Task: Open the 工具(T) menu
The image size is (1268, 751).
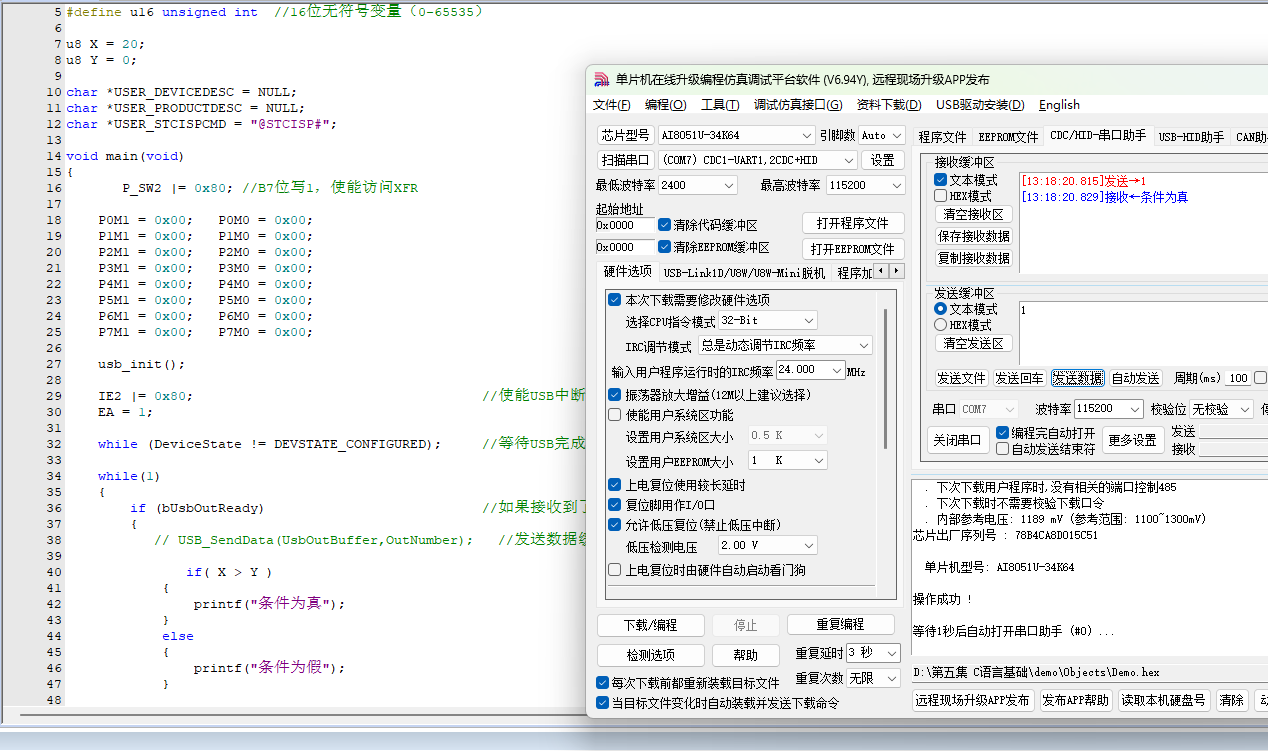Action: 720,105
